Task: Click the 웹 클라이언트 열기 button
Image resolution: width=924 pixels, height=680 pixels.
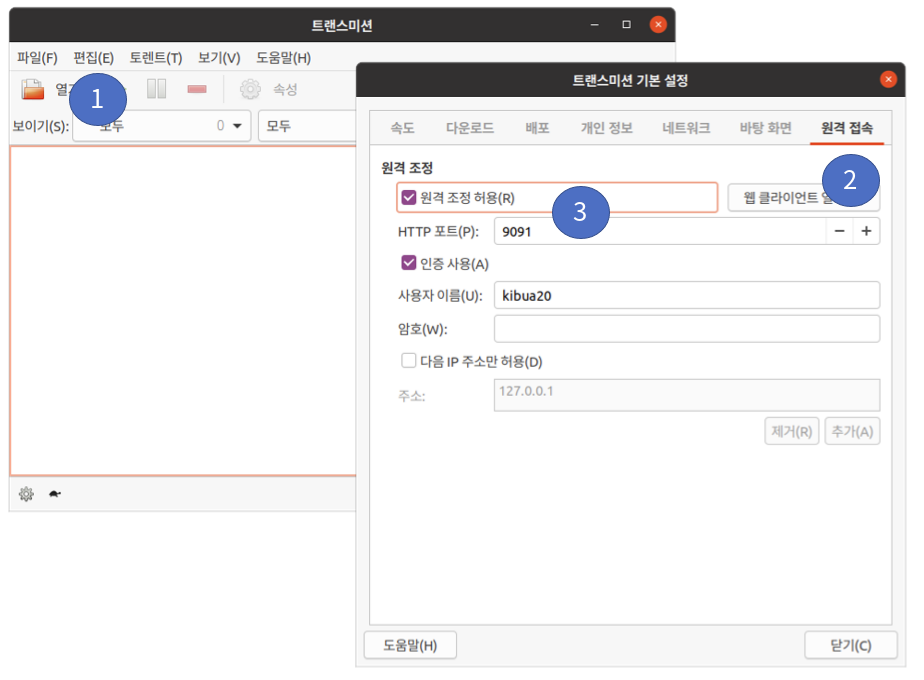Action: tap(803, 197)
